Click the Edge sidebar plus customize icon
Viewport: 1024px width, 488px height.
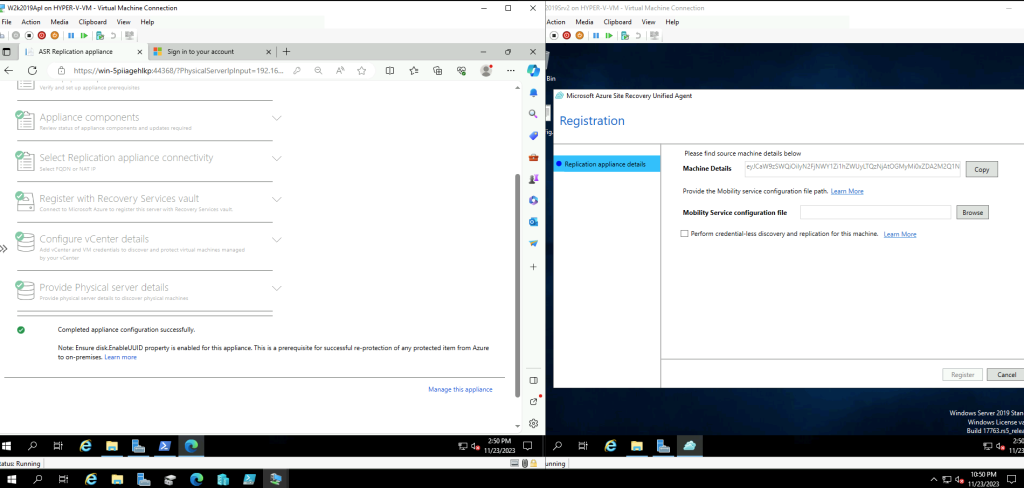534,267
